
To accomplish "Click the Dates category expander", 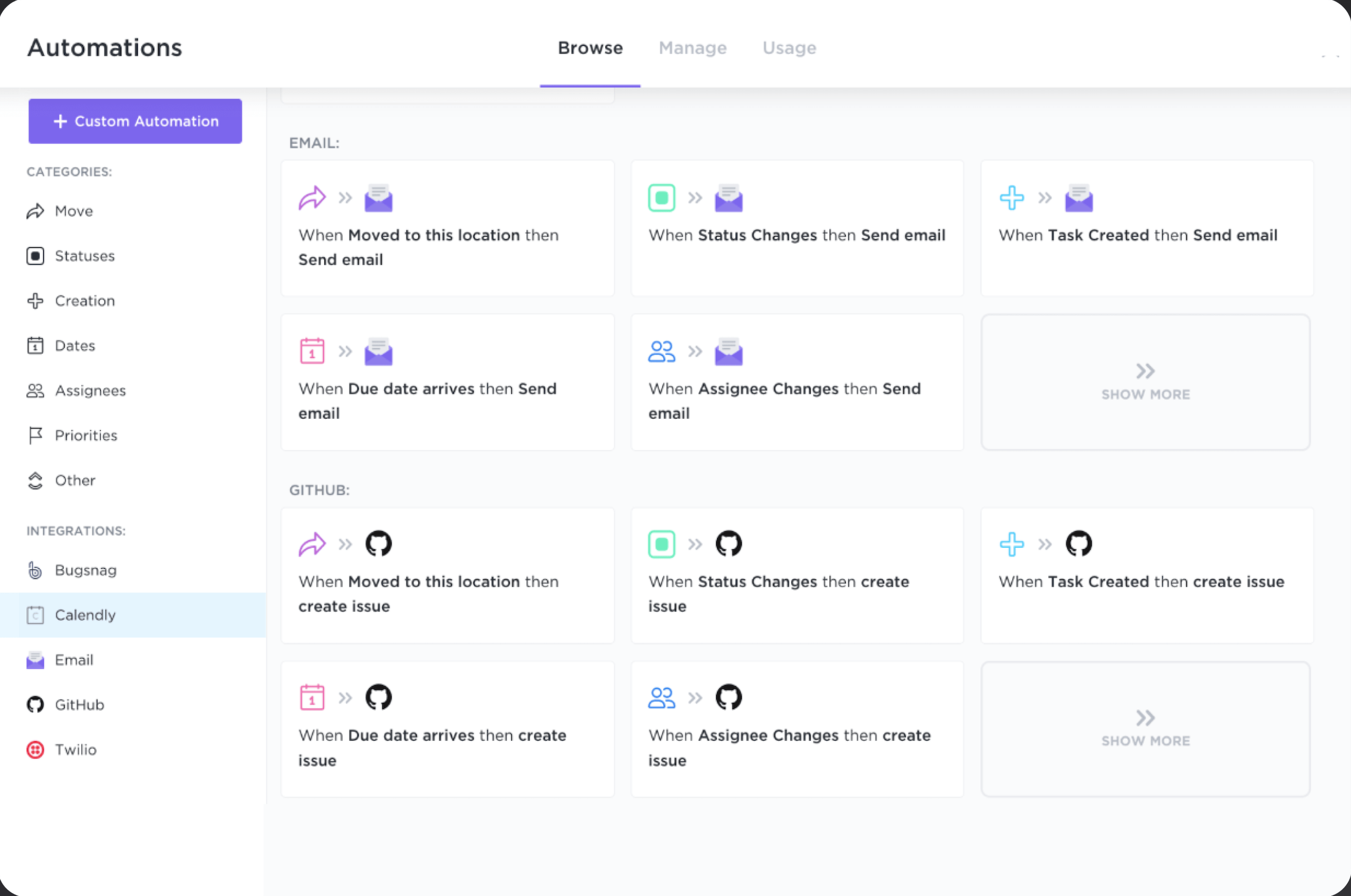I will tap(75, 345).
